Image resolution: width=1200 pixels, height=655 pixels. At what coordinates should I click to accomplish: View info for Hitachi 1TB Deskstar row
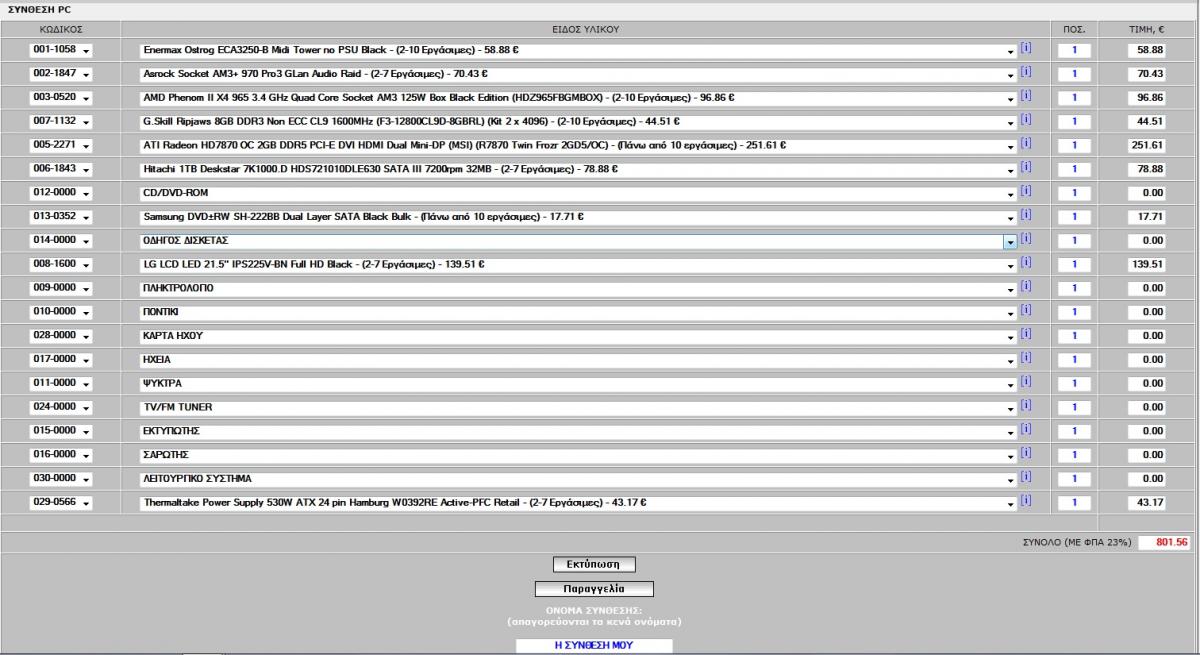click(1025, 168)
